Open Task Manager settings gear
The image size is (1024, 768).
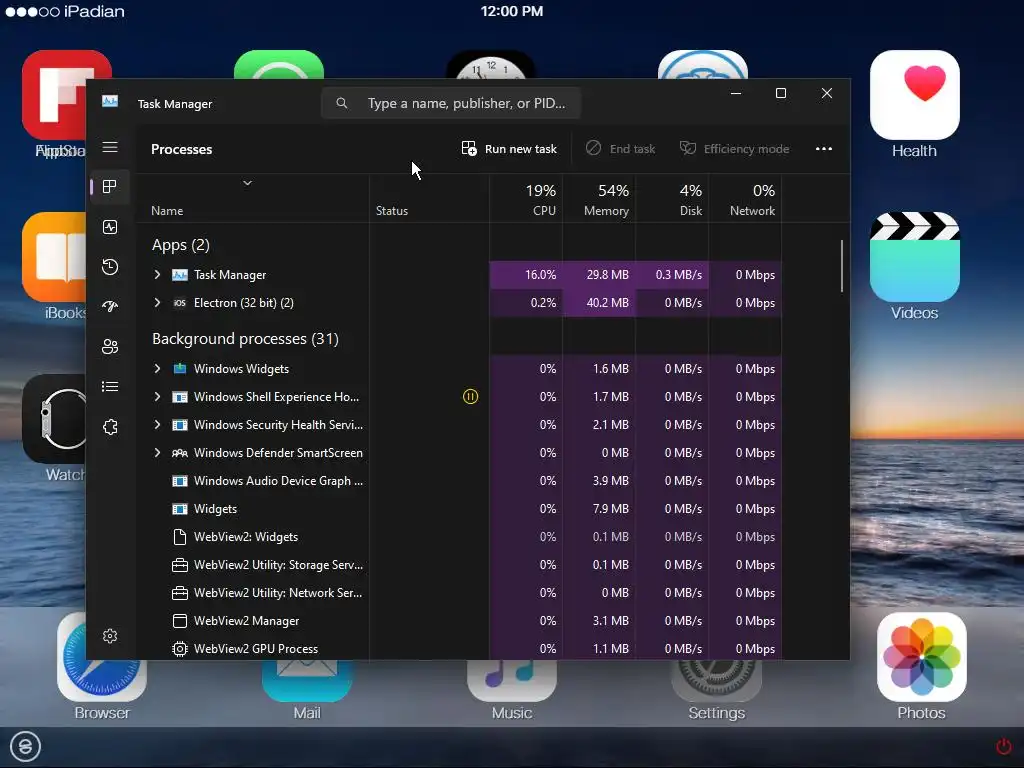(110, 635)
